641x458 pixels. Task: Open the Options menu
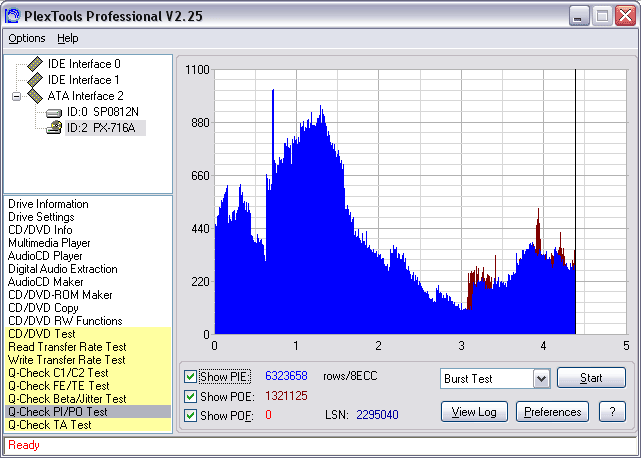pos(27,38)
